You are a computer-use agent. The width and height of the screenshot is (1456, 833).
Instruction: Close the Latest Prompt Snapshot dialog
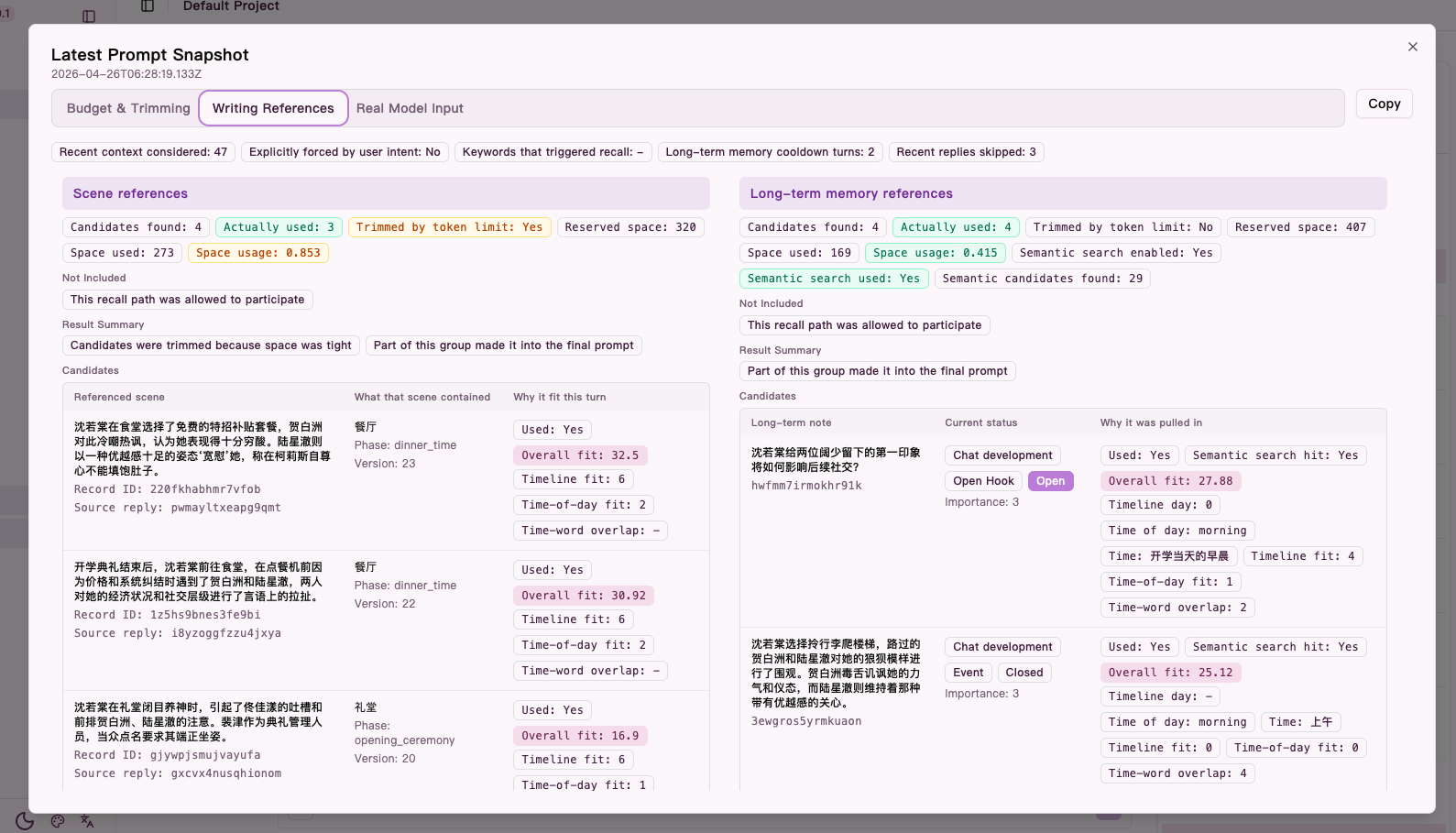[1412, 47]
